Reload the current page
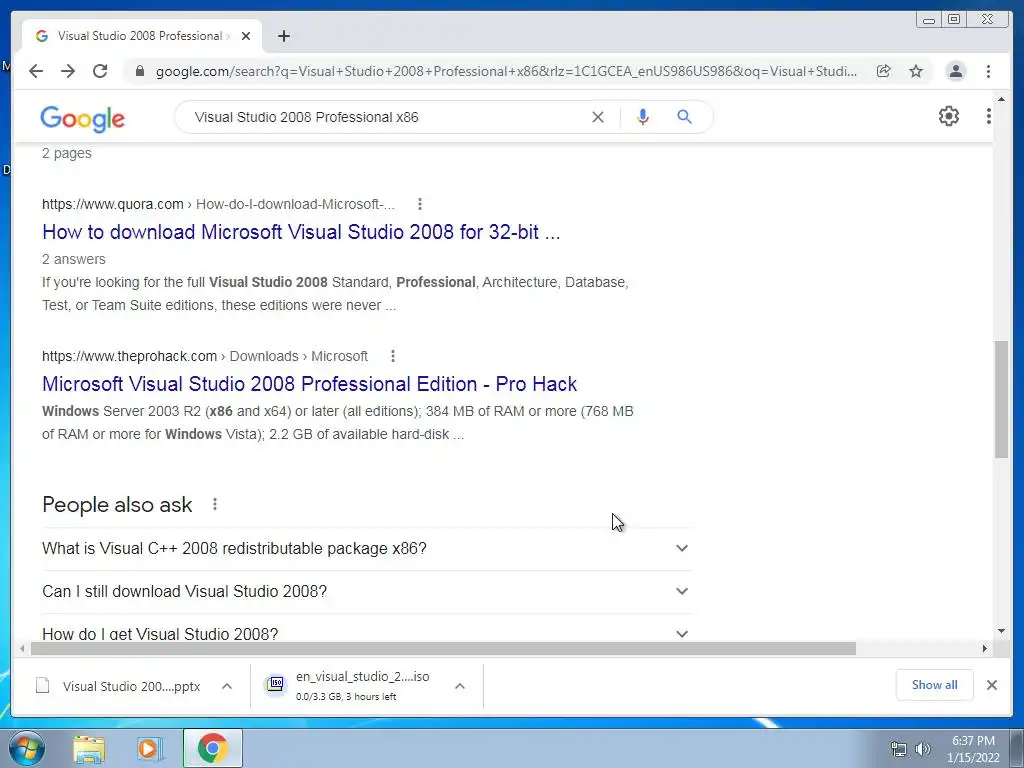Image resolution: width=1024 pixels, height=768 pixels. pos(100,71)
